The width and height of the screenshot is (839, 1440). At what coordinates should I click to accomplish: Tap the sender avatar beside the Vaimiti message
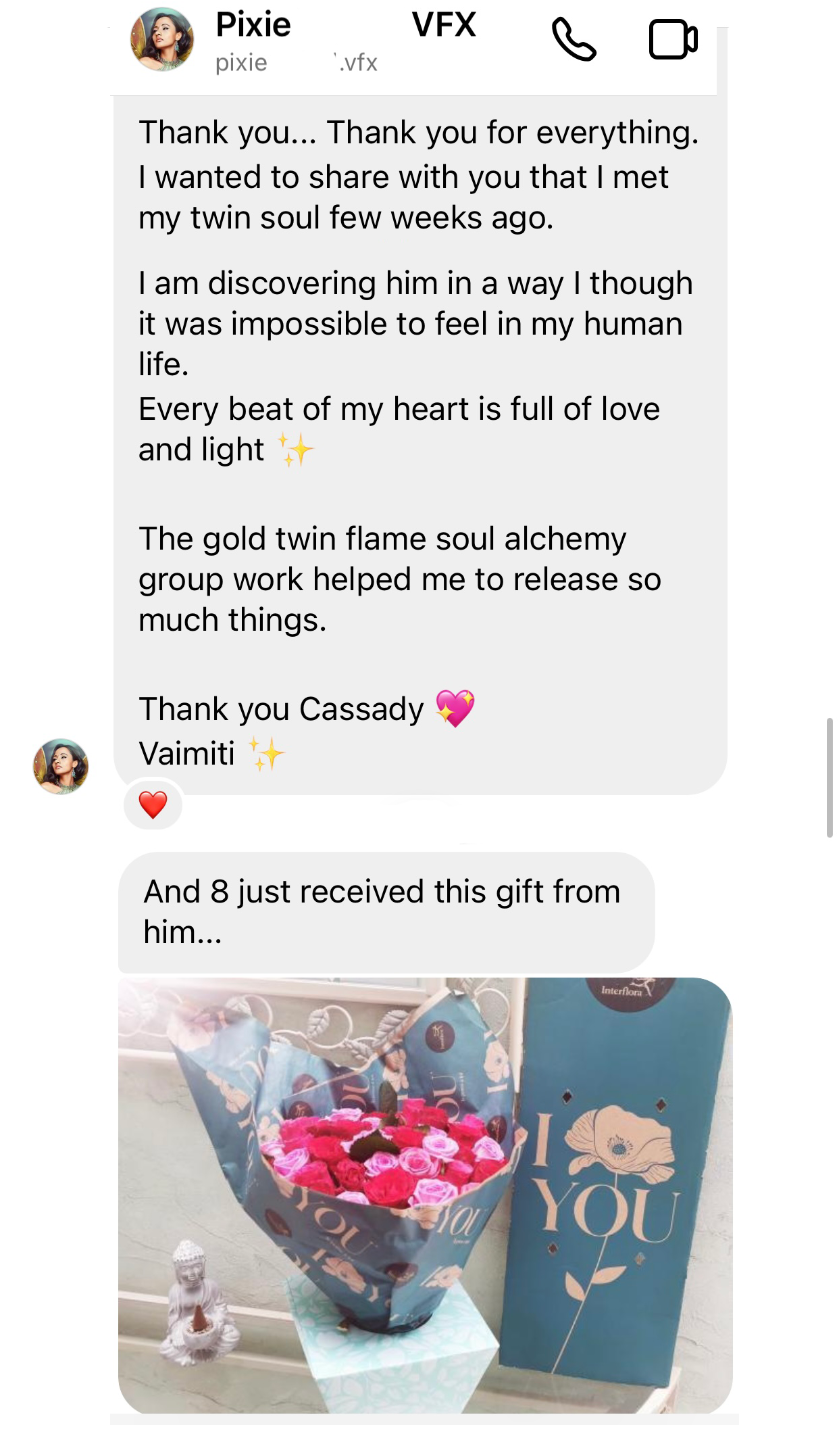pyautogui.click(x=61, y=767)
